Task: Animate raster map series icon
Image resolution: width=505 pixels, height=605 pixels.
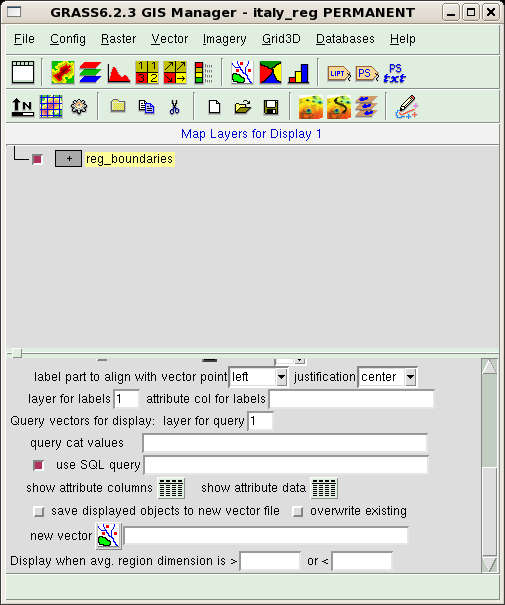Action: click(311, 107)
